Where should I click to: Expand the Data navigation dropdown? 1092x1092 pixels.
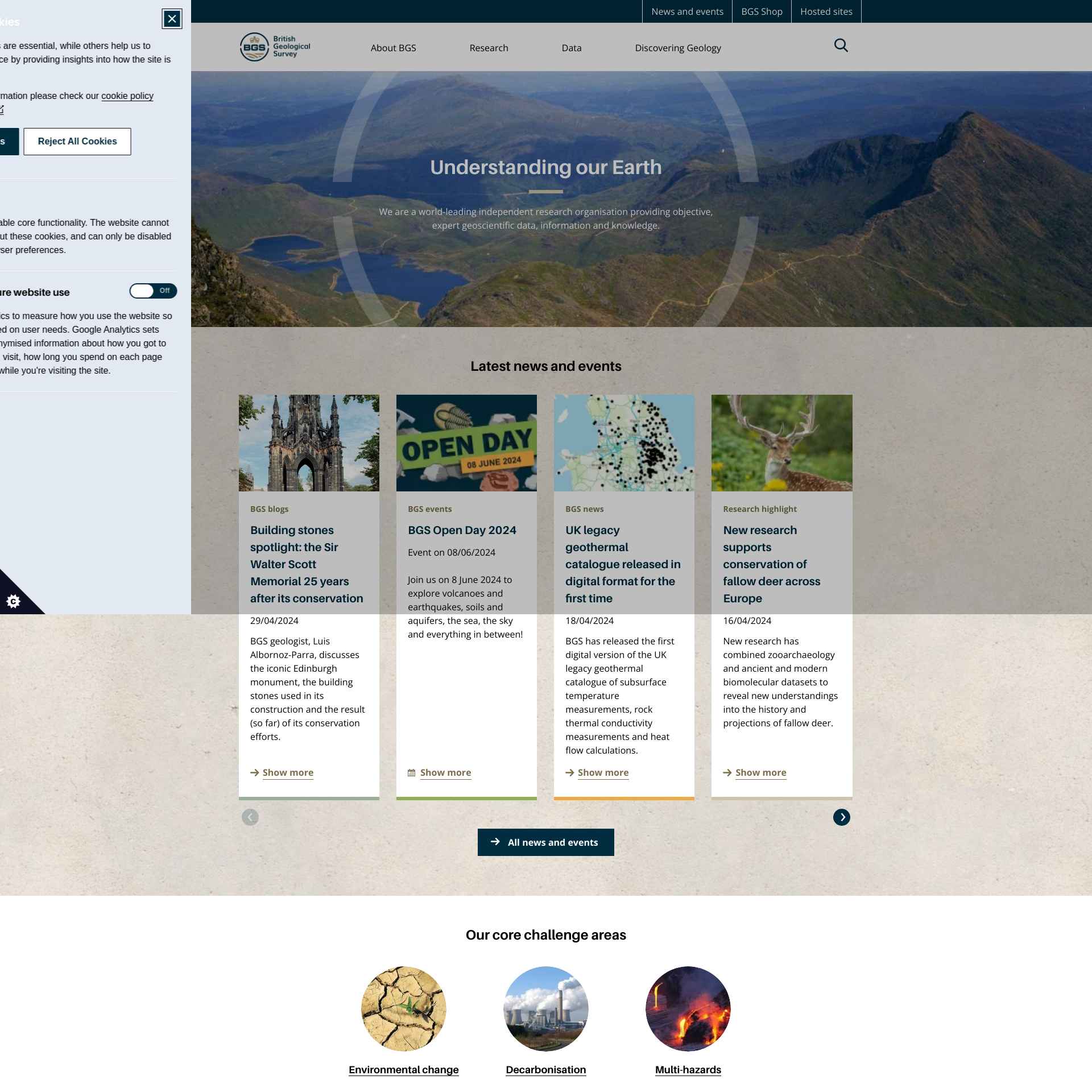[x=571, y=47]
